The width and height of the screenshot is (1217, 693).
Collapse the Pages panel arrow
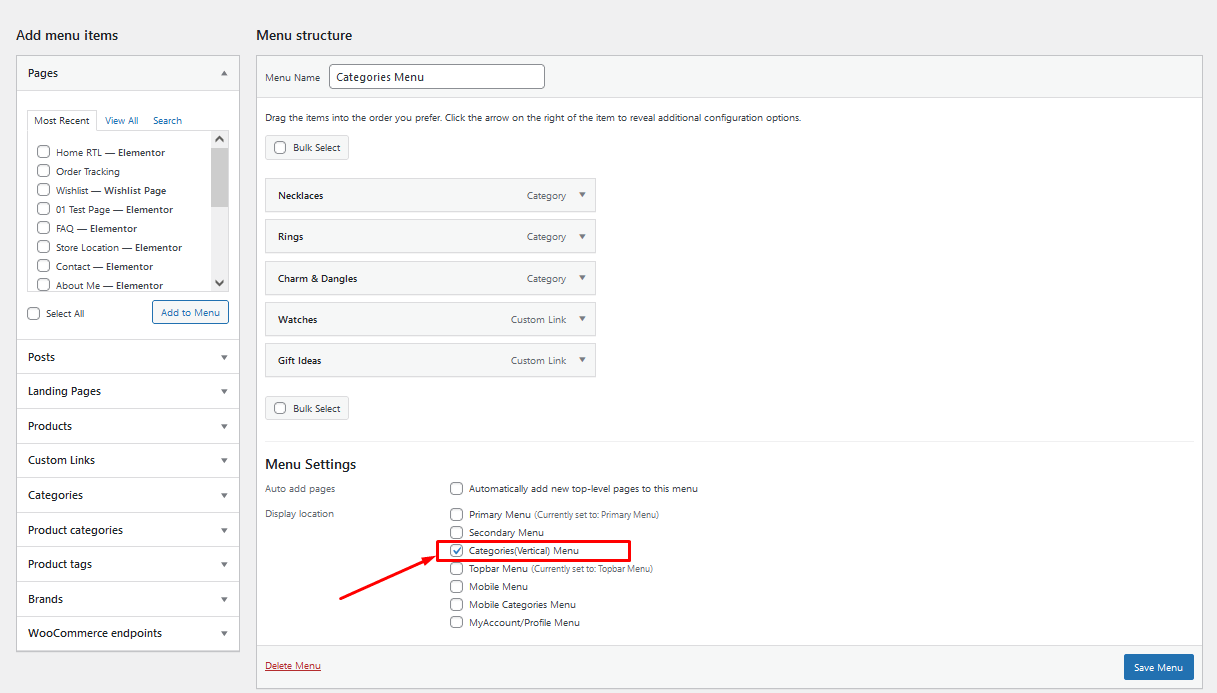coord(224,73)
